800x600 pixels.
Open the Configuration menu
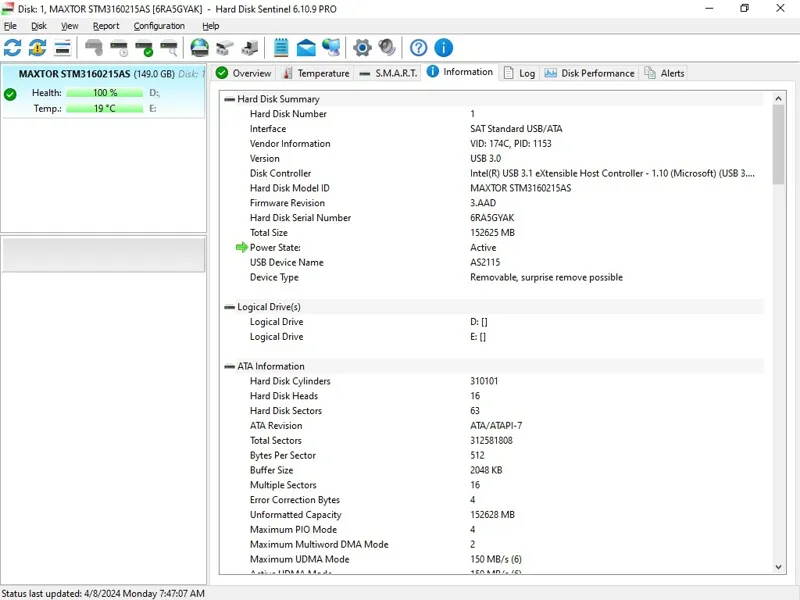pyautogui.click(x=159, y=26)
